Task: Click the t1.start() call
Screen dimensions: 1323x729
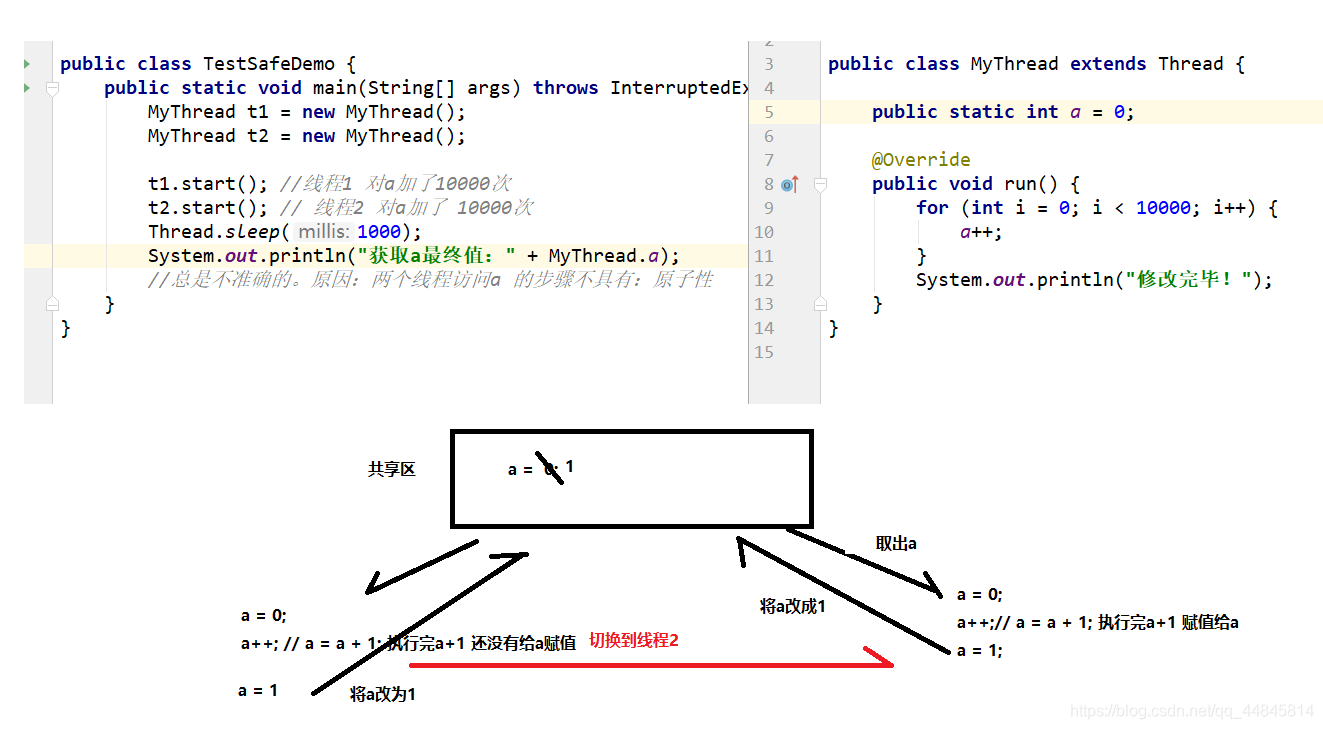Action: [208, 184]
